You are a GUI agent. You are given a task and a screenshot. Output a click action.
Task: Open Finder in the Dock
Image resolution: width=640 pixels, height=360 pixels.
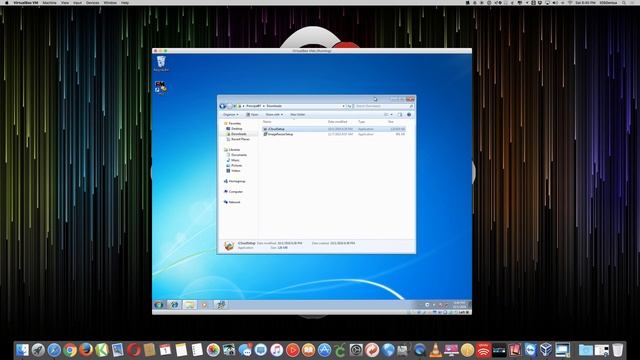22,350
